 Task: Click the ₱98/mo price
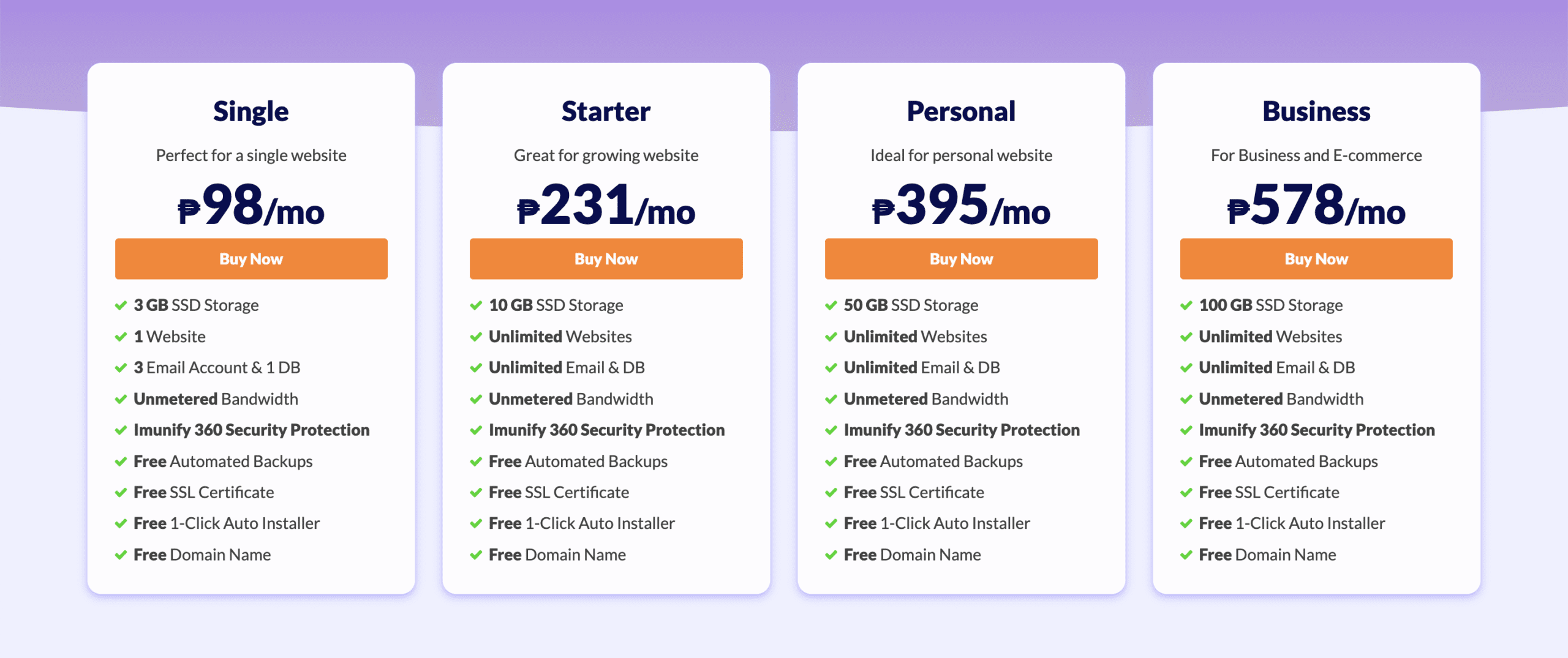click(x=251, y=206)
